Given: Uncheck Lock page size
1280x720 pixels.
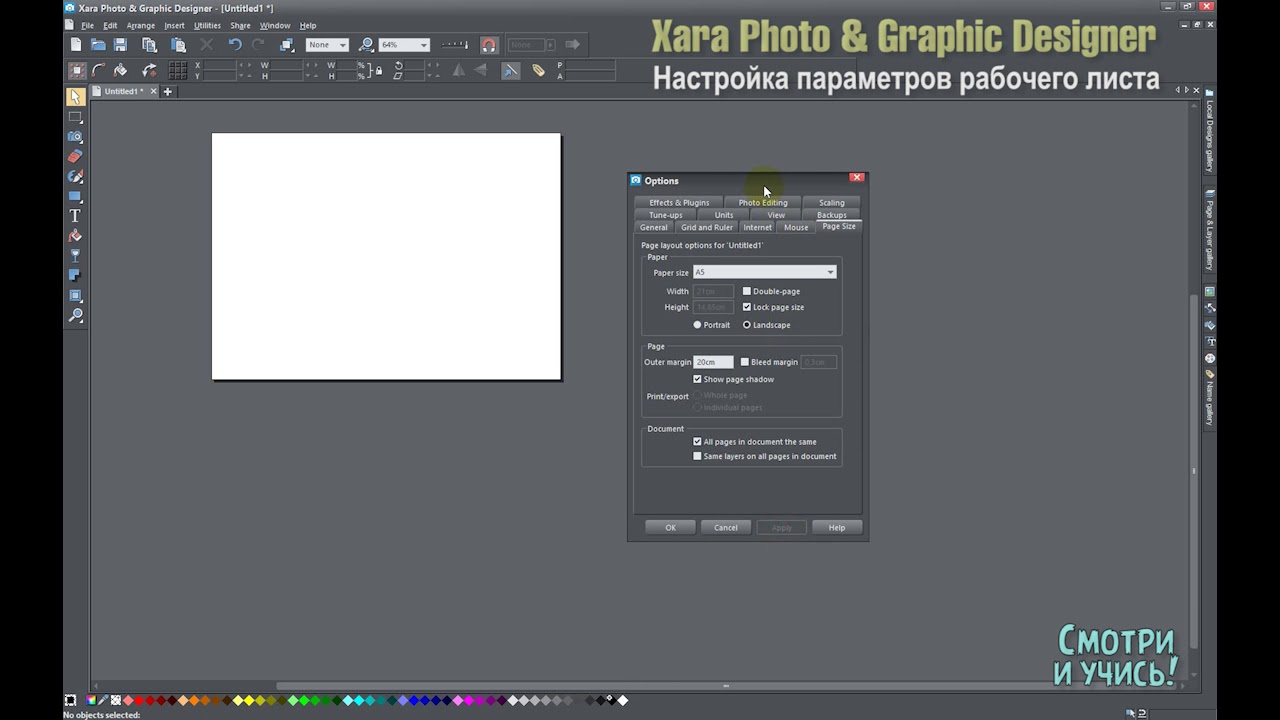Looking at the screenshot, I should [x=746, y=307].
